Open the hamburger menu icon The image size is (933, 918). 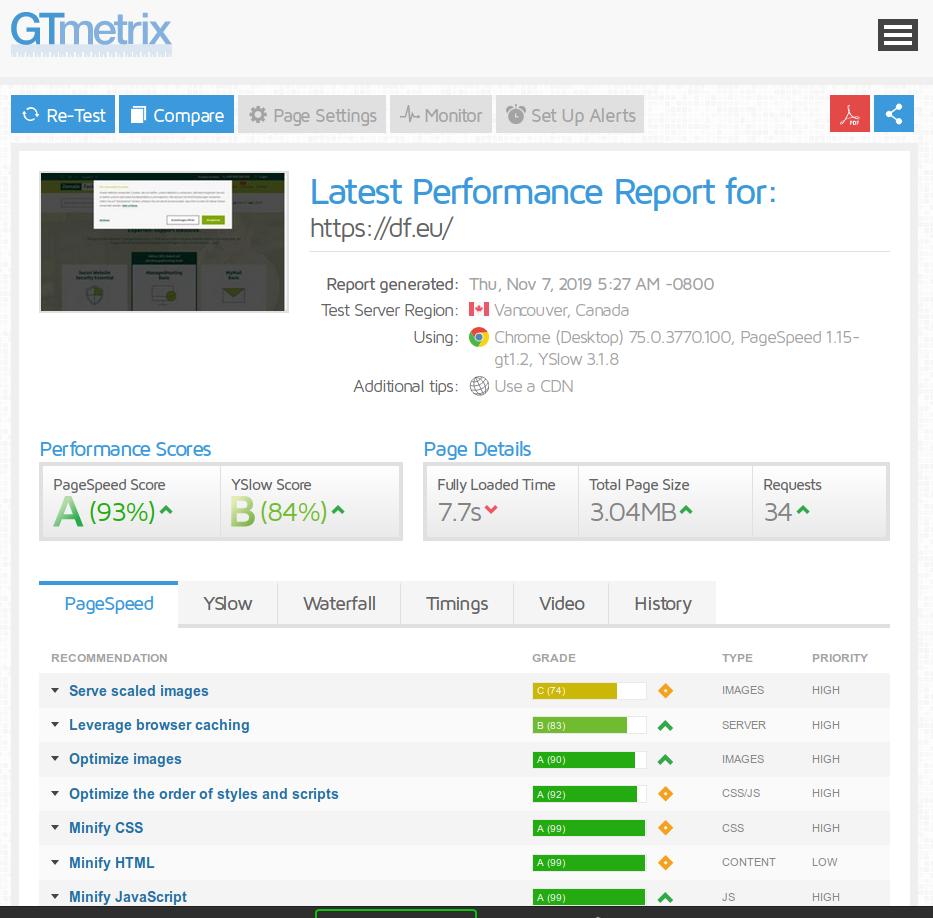click(897, 35)
